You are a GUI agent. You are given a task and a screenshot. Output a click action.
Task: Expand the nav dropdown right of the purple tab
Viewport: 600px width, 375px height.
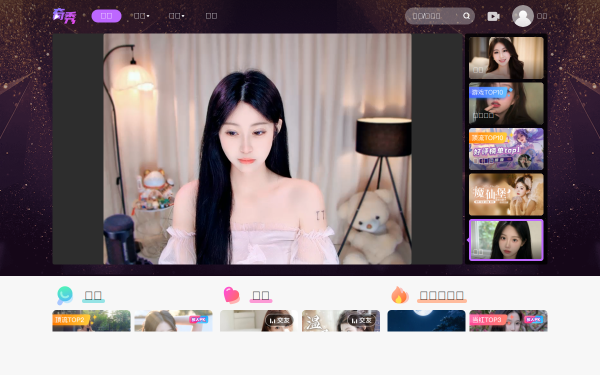(142, 16)
